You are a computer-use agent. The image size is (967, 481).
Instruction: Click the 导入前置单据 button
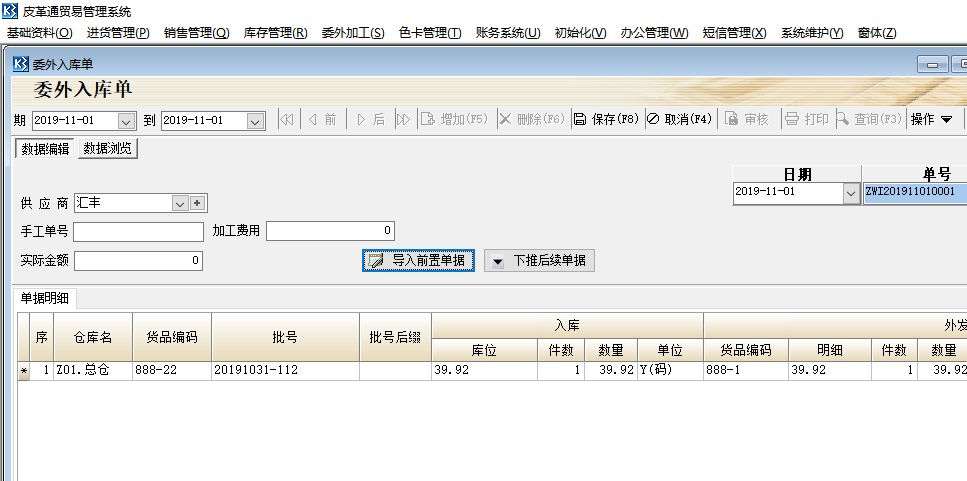pos(418,261)
